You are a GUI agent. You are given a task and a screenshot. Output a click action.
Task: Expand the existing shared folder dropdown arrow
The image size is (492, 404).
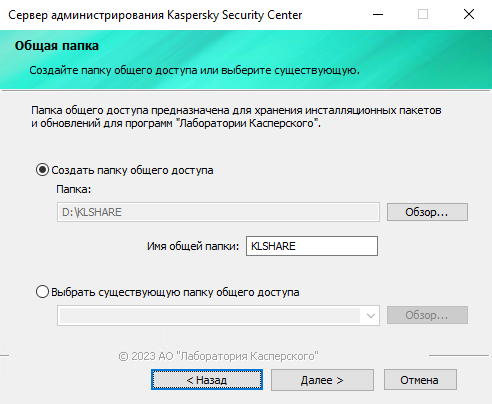[371, 315]
